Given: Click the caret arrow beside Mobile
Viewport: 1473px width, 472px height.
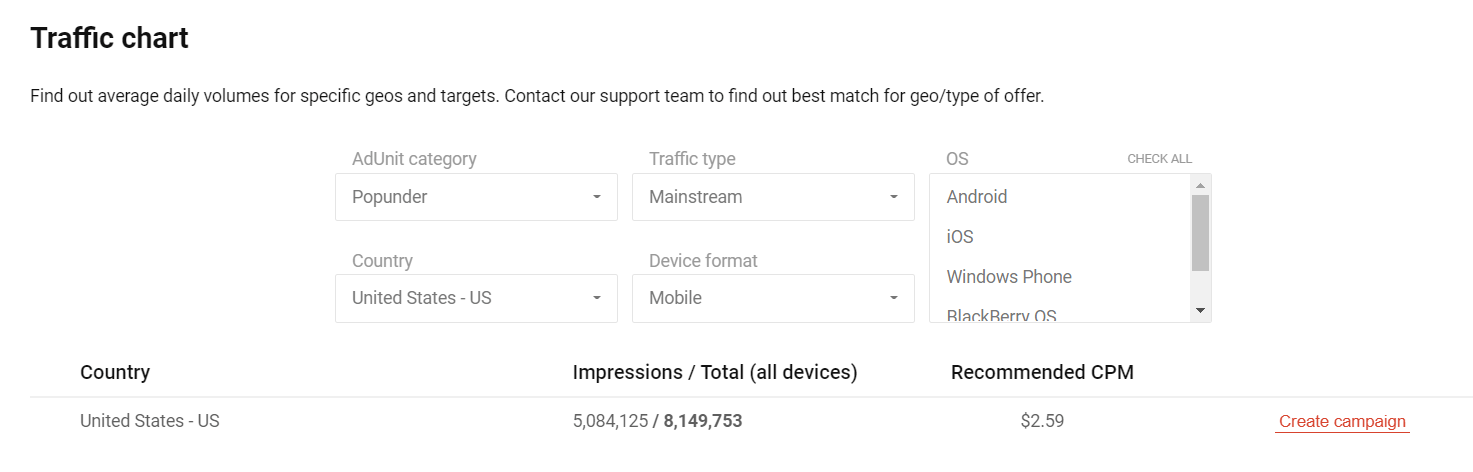Looking at the screenshot, I should (x=894, y=298).
